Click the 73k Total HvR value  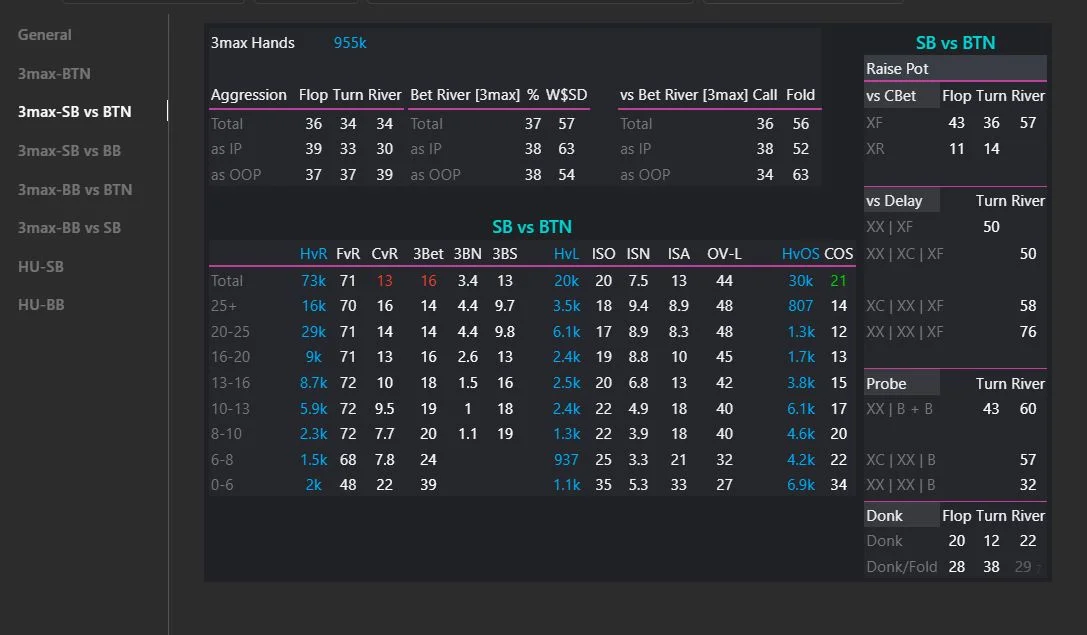[313, 281]
